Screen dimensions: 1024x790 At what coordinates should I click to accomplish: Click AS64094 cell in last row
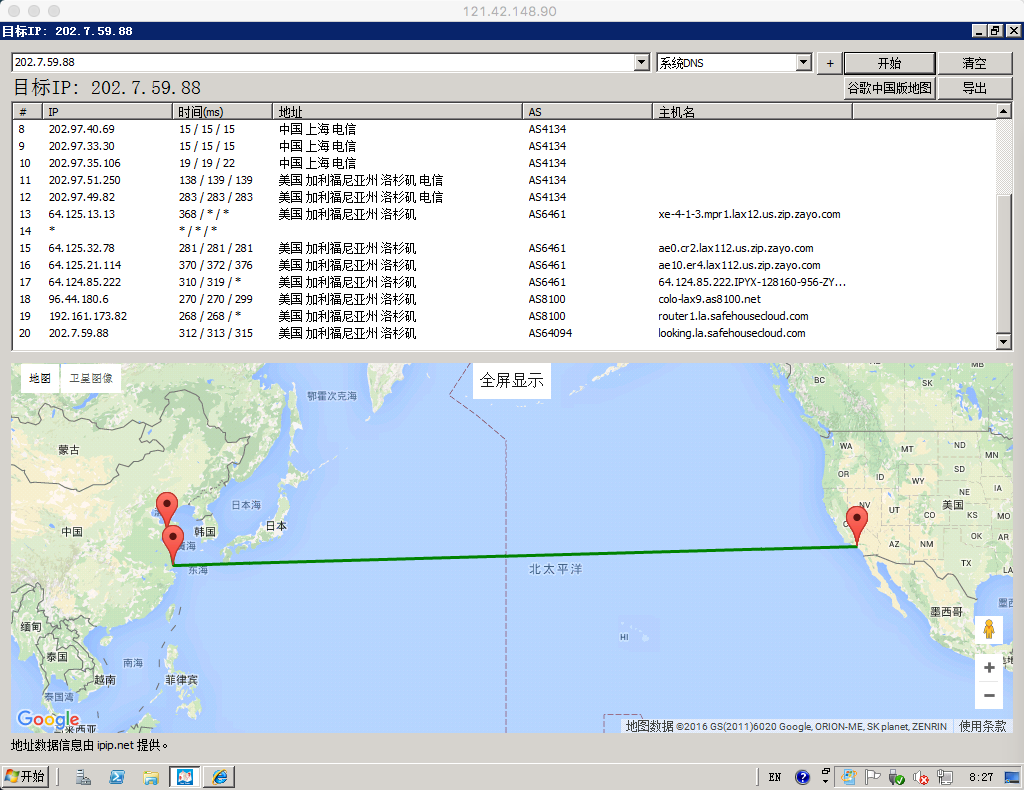[x=550, y=333]
